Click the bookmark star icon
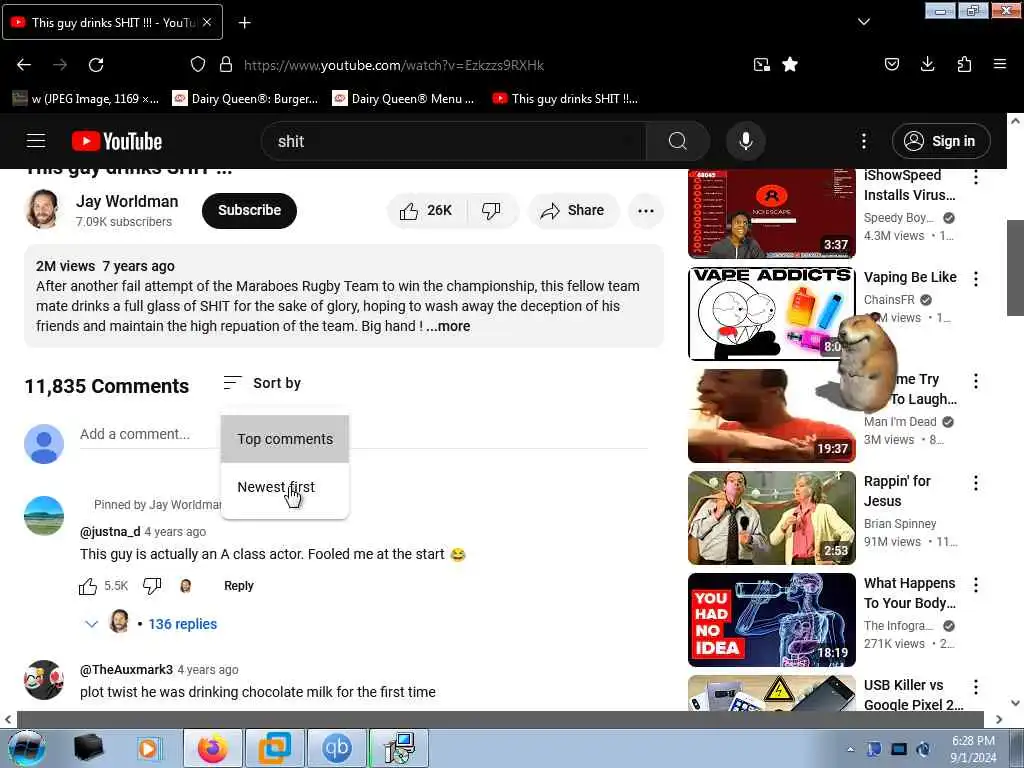The image size is (1024, 768). 790,64
